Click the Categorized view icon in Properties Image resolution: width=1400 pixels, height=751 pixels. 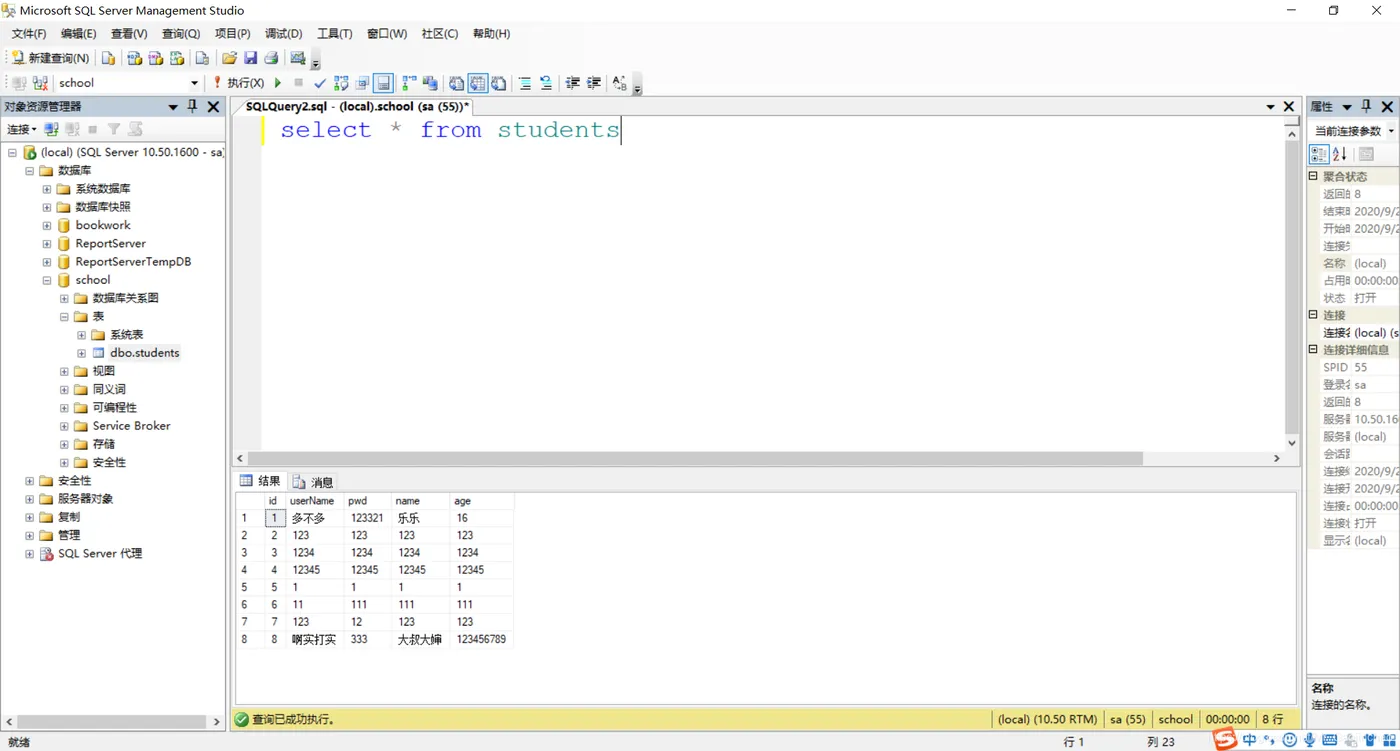1319,154
